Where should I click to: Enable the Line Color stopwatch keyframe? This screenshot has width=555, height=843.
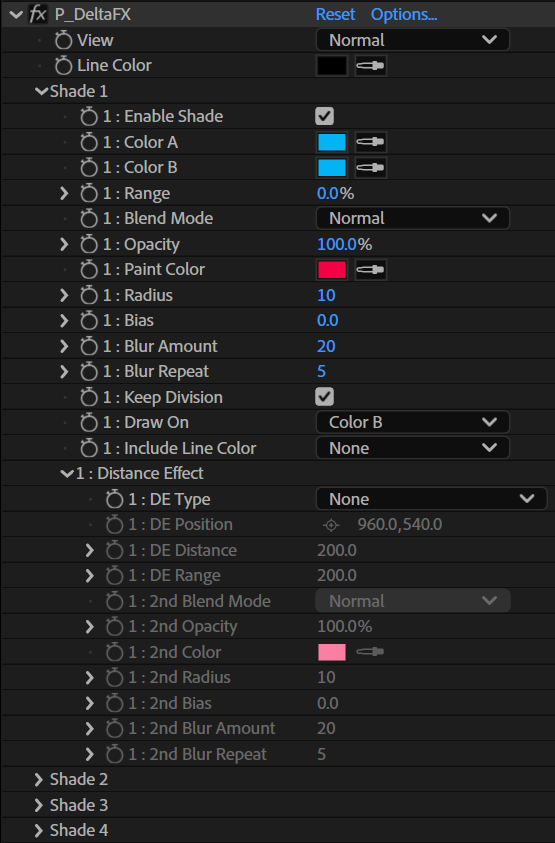tap(63, 66)
